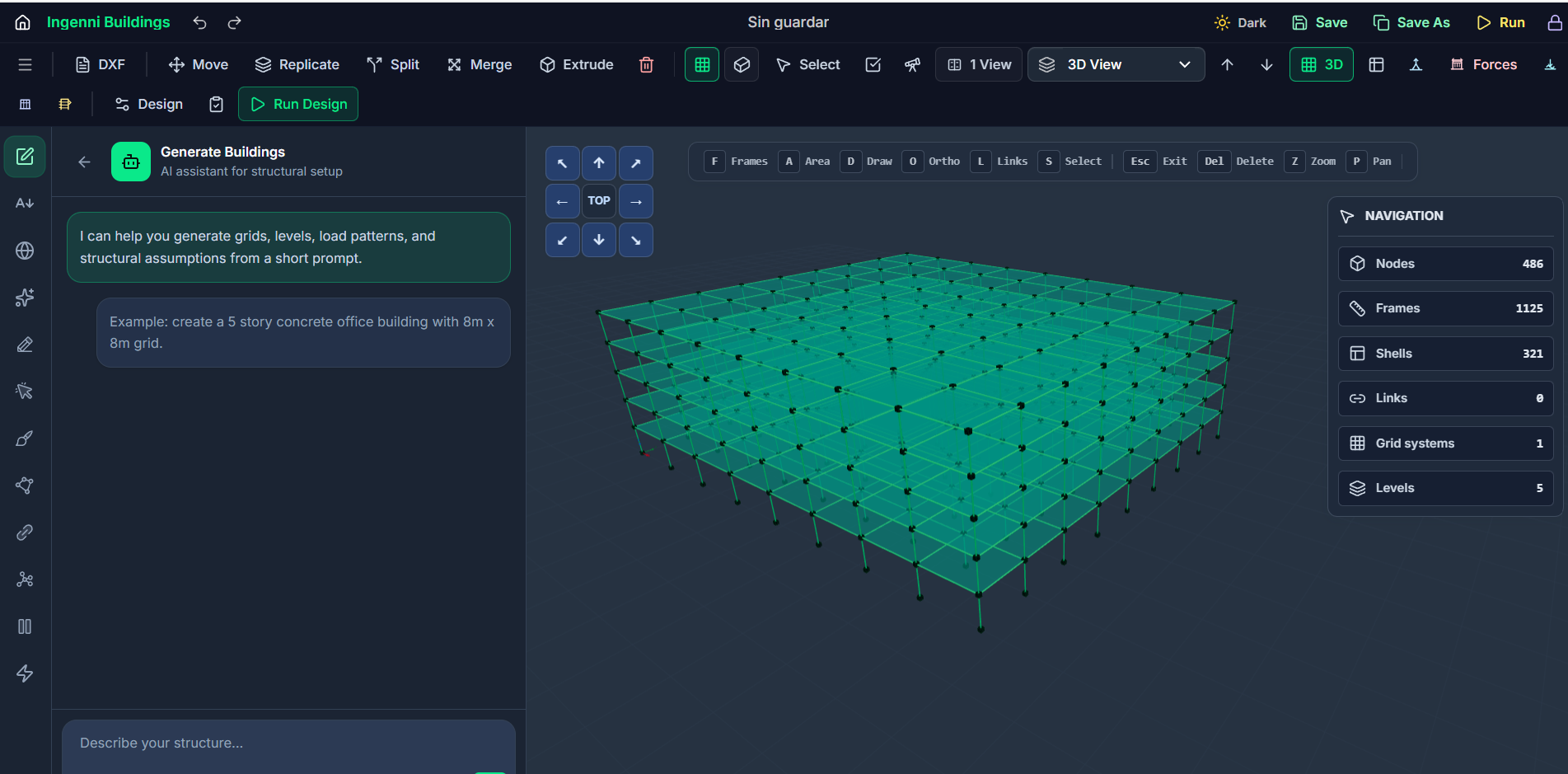Screen dimensions: 1568x774
Task: Toggle the 3D box display icon
Action: coord(742,64)
